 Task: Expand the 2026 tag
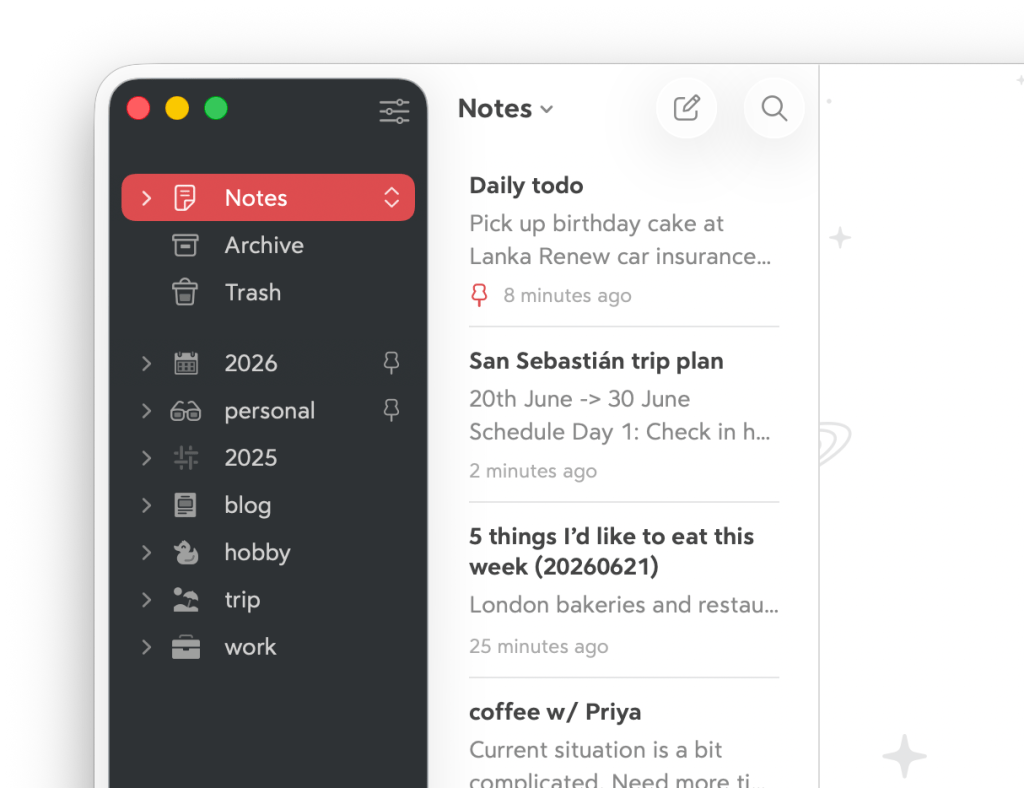(x=147, y=363)
